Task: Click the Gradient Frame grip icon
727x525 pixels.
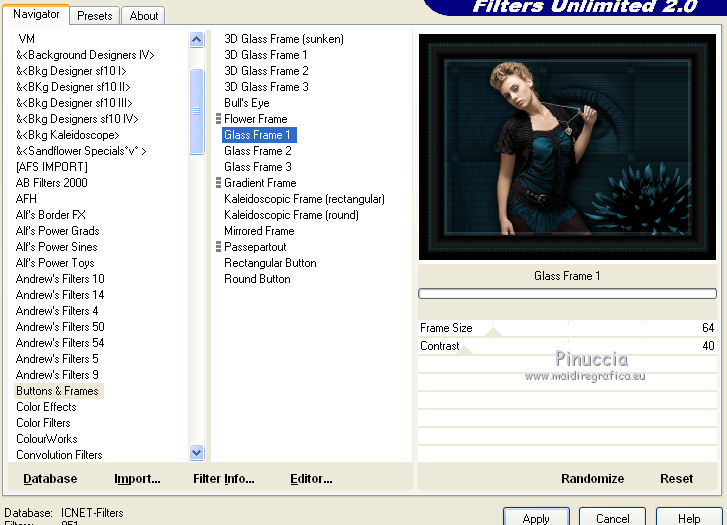Action: click(218, 183)
